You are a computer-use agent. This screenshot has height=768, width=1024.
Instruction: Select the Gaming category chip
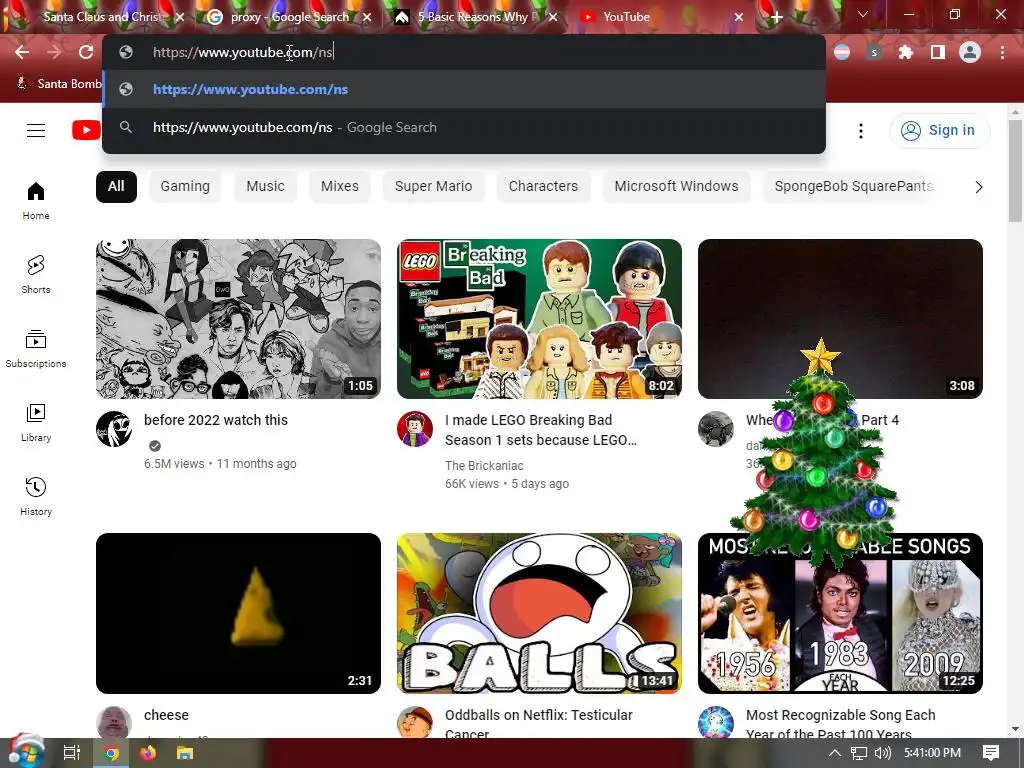[185, 186]
